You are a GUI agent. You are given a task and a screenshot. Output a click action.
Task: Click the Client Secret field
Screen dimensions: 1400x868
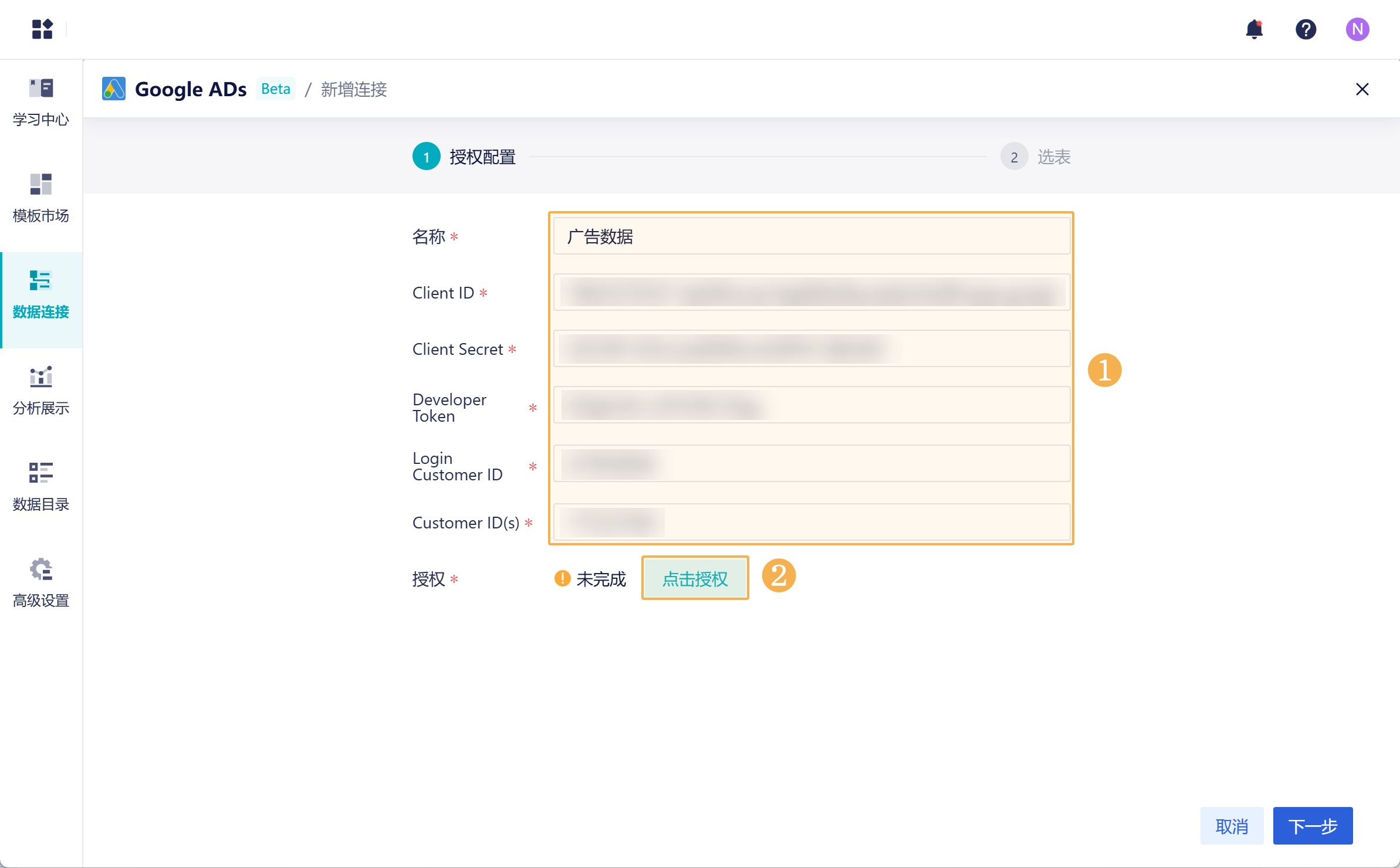coord(811,349)
